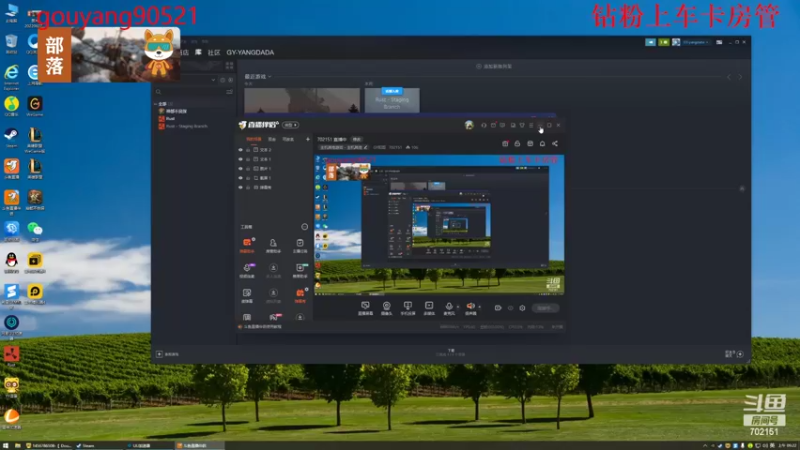
Task: Click the microphone icon in Douyu toolbar
Action: tap(448, 306)
